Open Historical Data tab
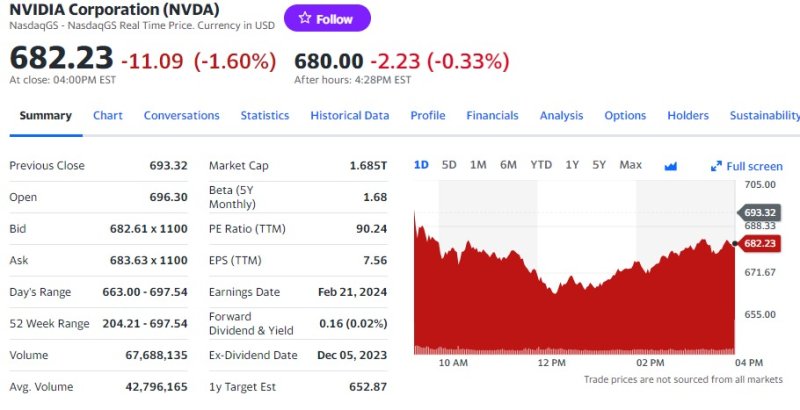Image resolution: width=800 pixels, height=410 pixels. (349, 115)
